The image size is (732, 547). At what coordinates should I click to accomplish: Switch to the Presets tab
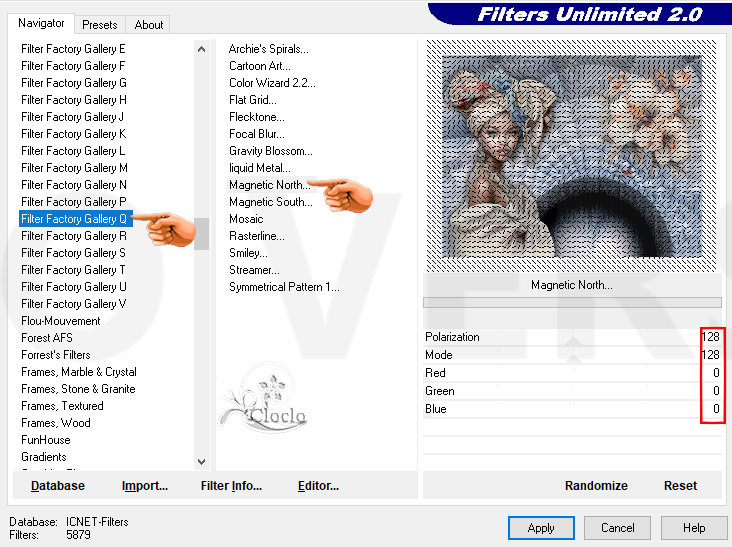click(x=99, y=25)
